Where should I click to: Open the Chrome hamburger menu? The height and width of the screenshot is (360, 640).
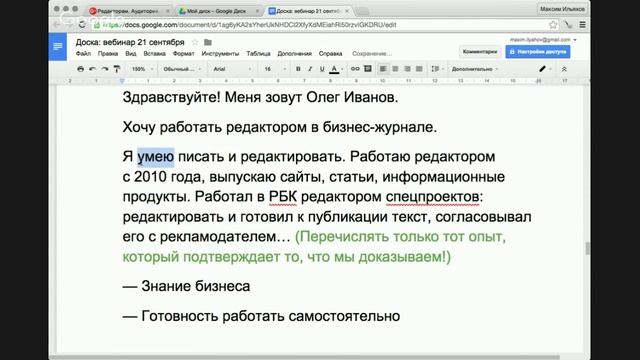coord(582,24)
